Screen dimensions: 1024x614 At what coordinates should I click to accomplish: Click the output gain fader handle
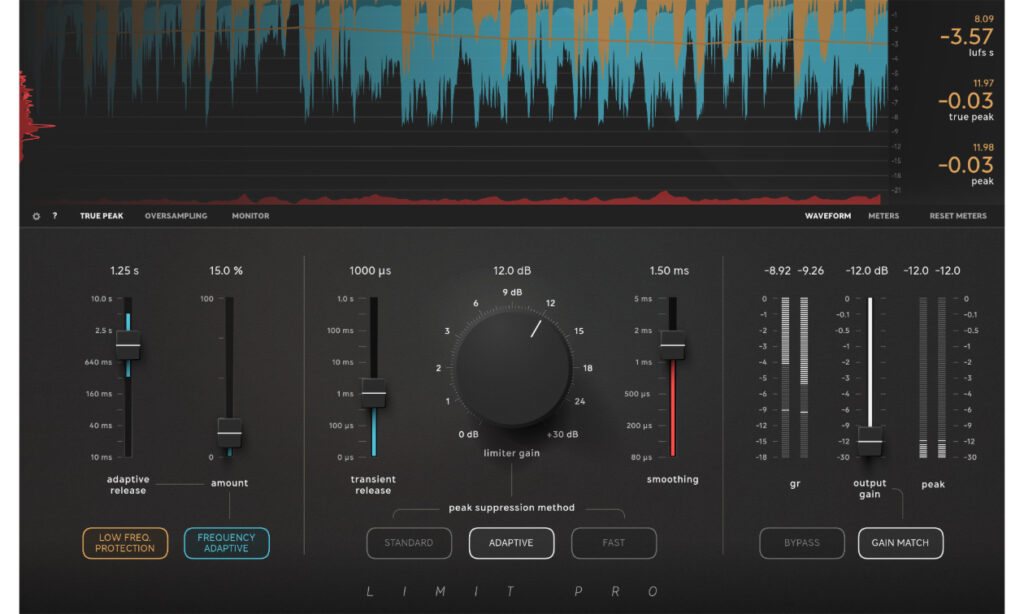[x=870, y=442]
